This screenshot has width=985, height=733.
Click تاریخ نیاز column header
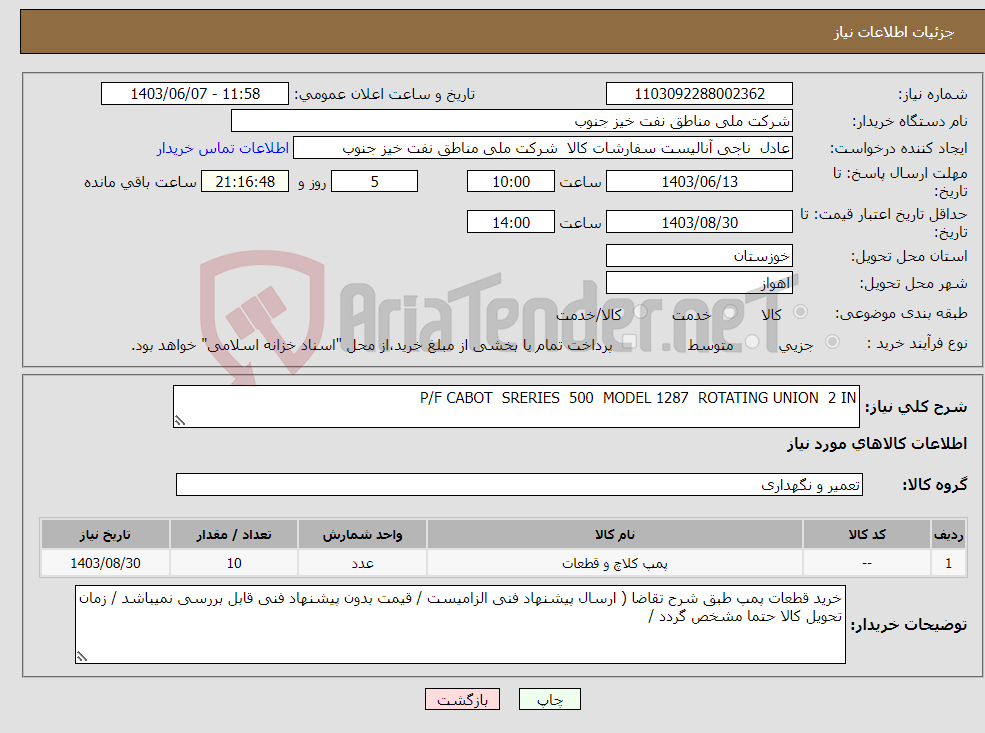105,535
